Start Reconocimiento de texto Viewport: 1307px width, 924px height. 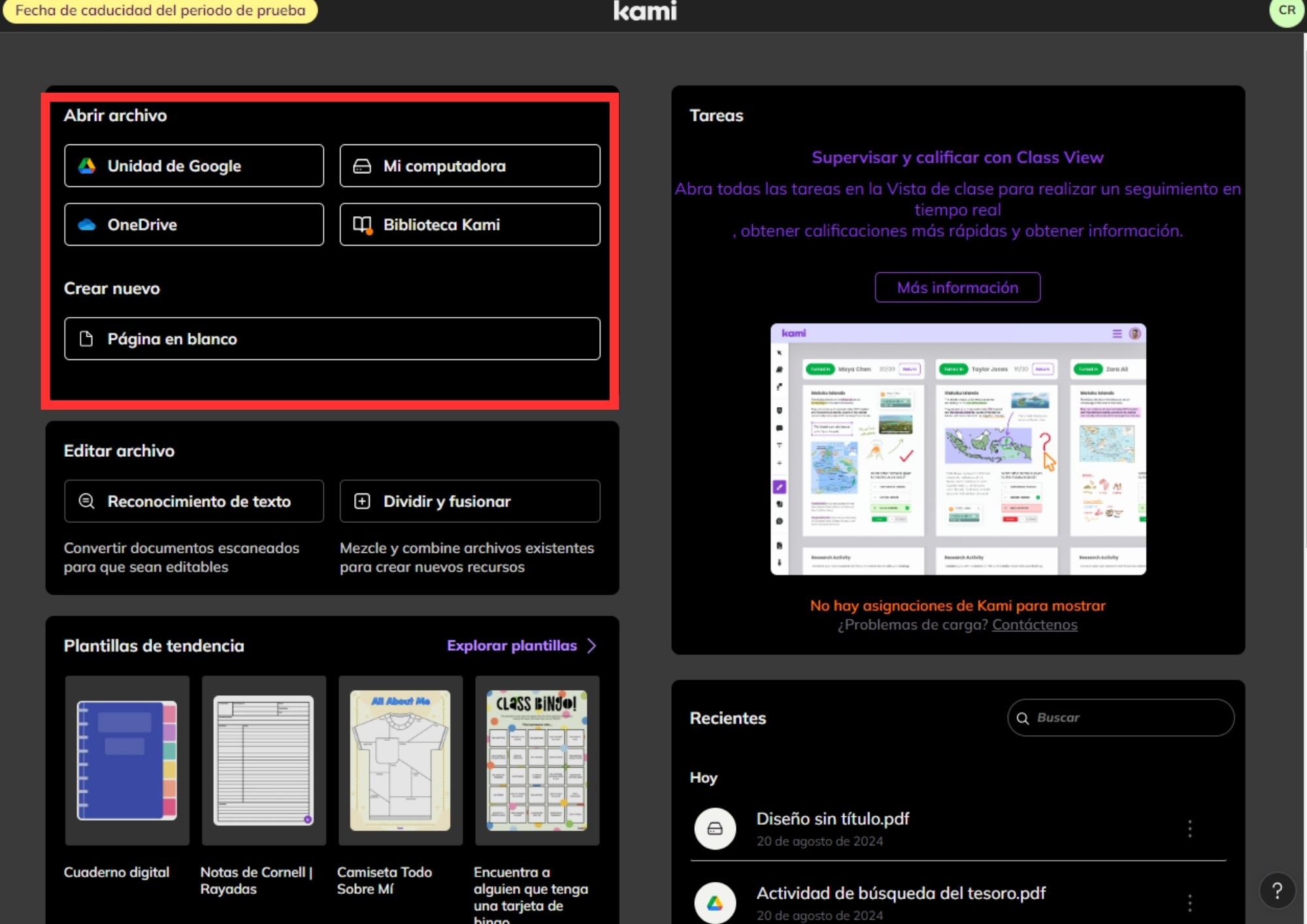click(194, 501)
